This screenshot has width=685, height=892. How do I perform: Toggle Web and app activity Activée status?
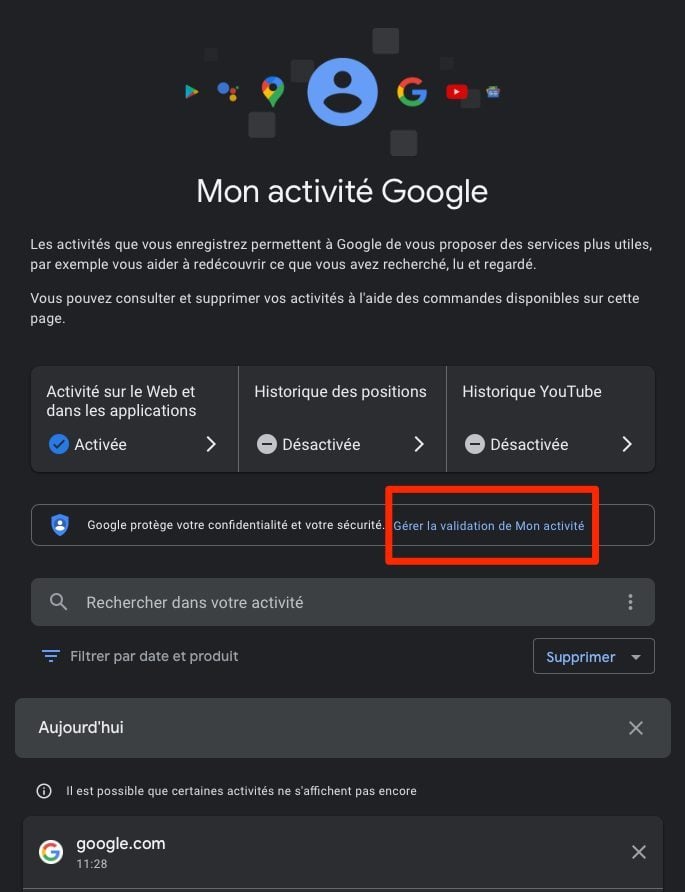click(x=87, y=444)
